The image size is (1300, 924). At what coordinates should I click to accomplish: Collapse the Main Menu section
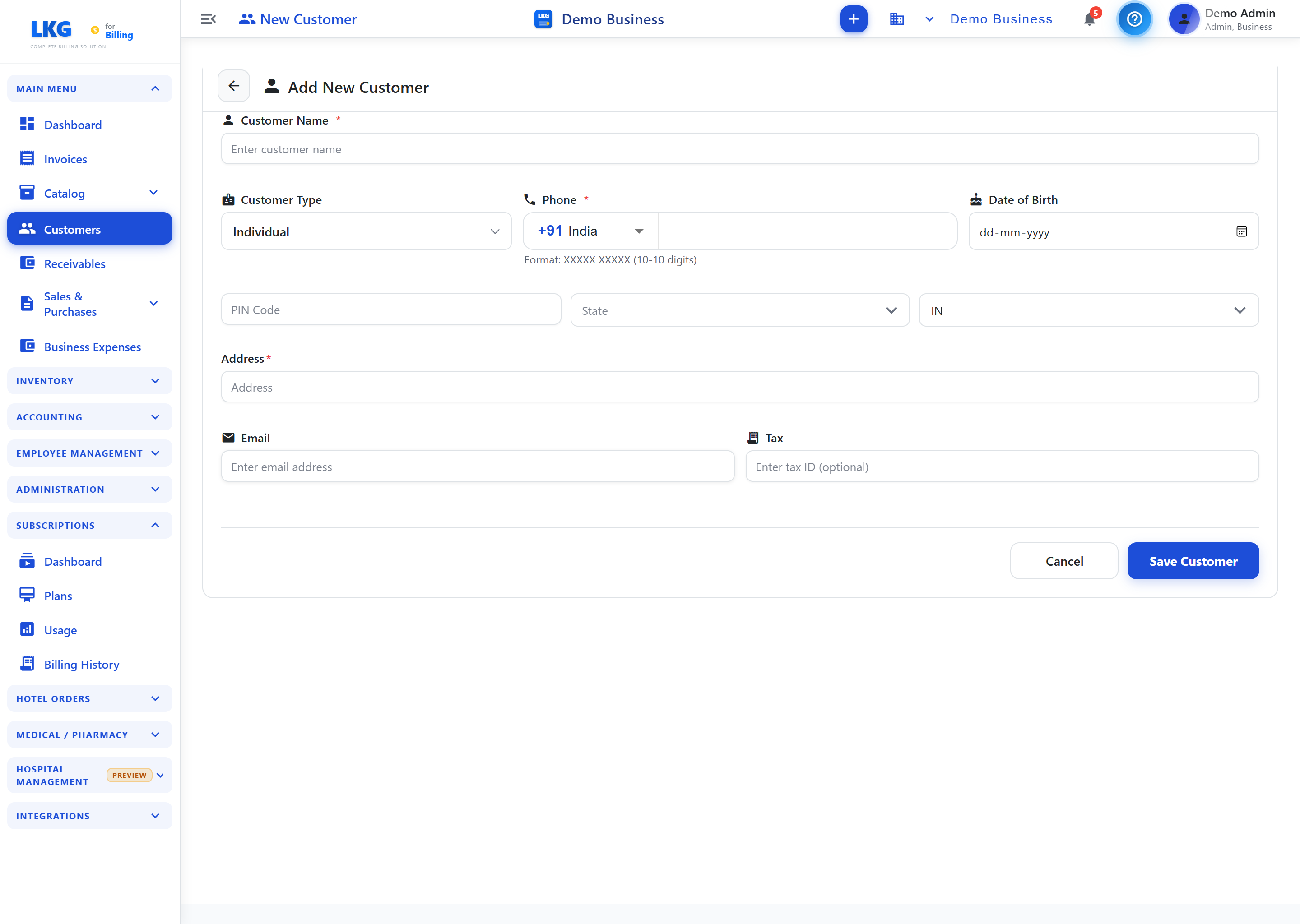(89, 89)
